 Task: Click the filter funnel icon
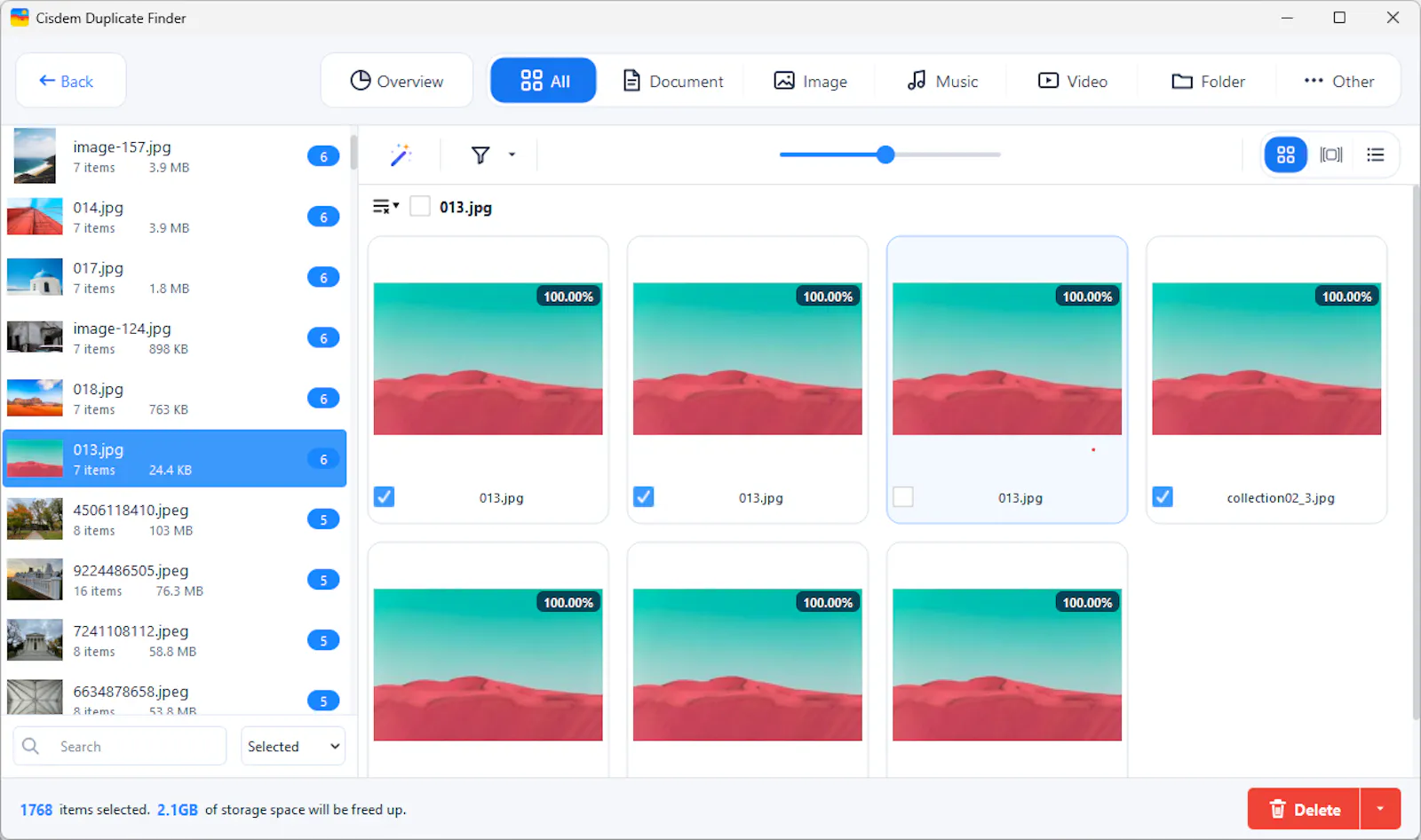(480, 155)
